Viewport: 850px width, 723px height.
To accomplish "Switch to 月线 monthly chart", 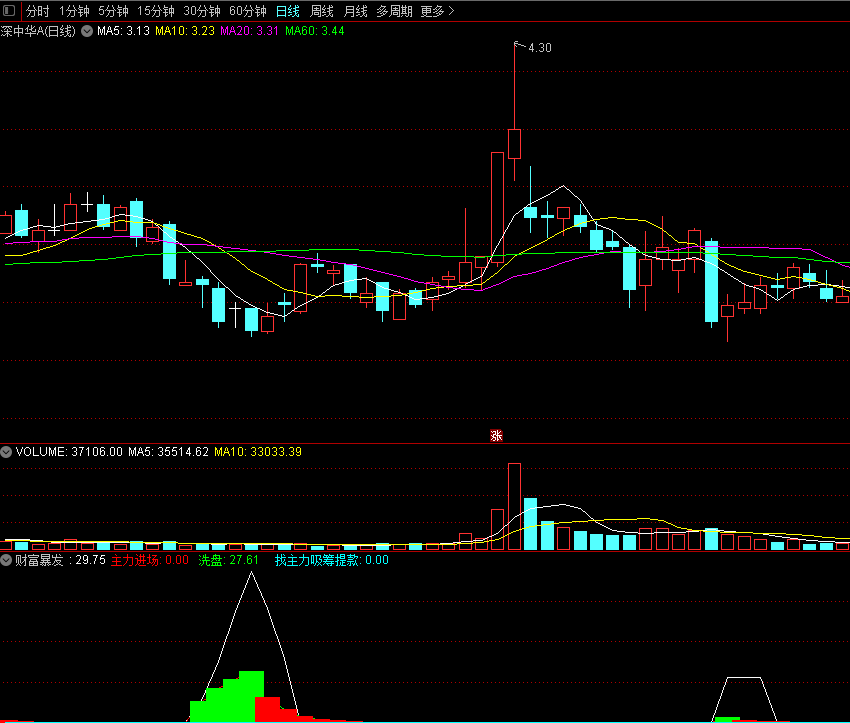I will [x=356, y=11].
